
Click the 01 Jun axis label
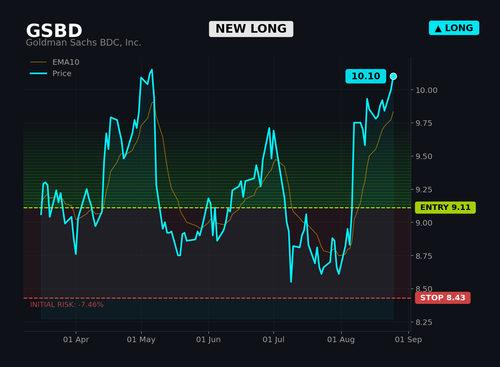point(208,340)
